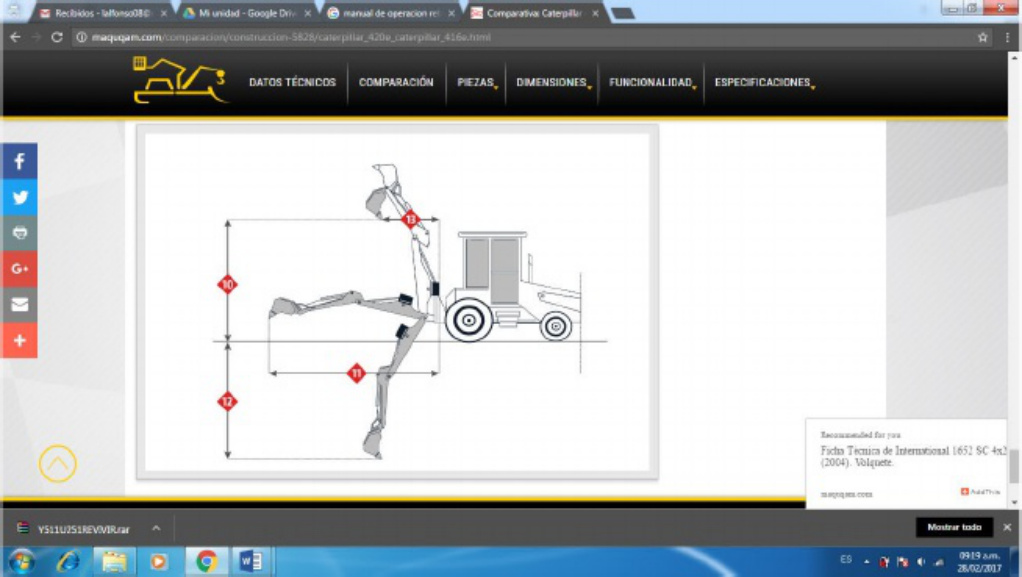This screenshot has width=1022, height=577.
Task: Close the Mi unidad Drive tab
Action: click(308, 13)
